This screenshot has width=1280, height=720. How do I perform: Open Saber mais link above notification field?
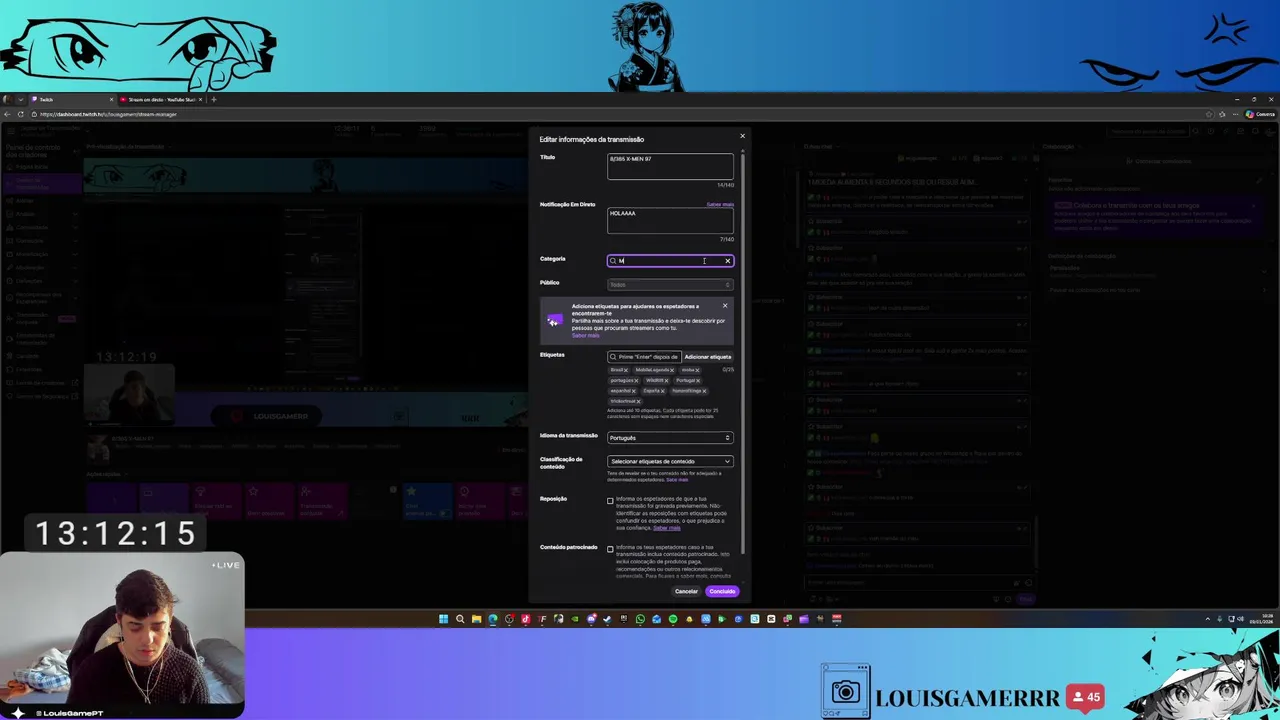coord(720,205)
